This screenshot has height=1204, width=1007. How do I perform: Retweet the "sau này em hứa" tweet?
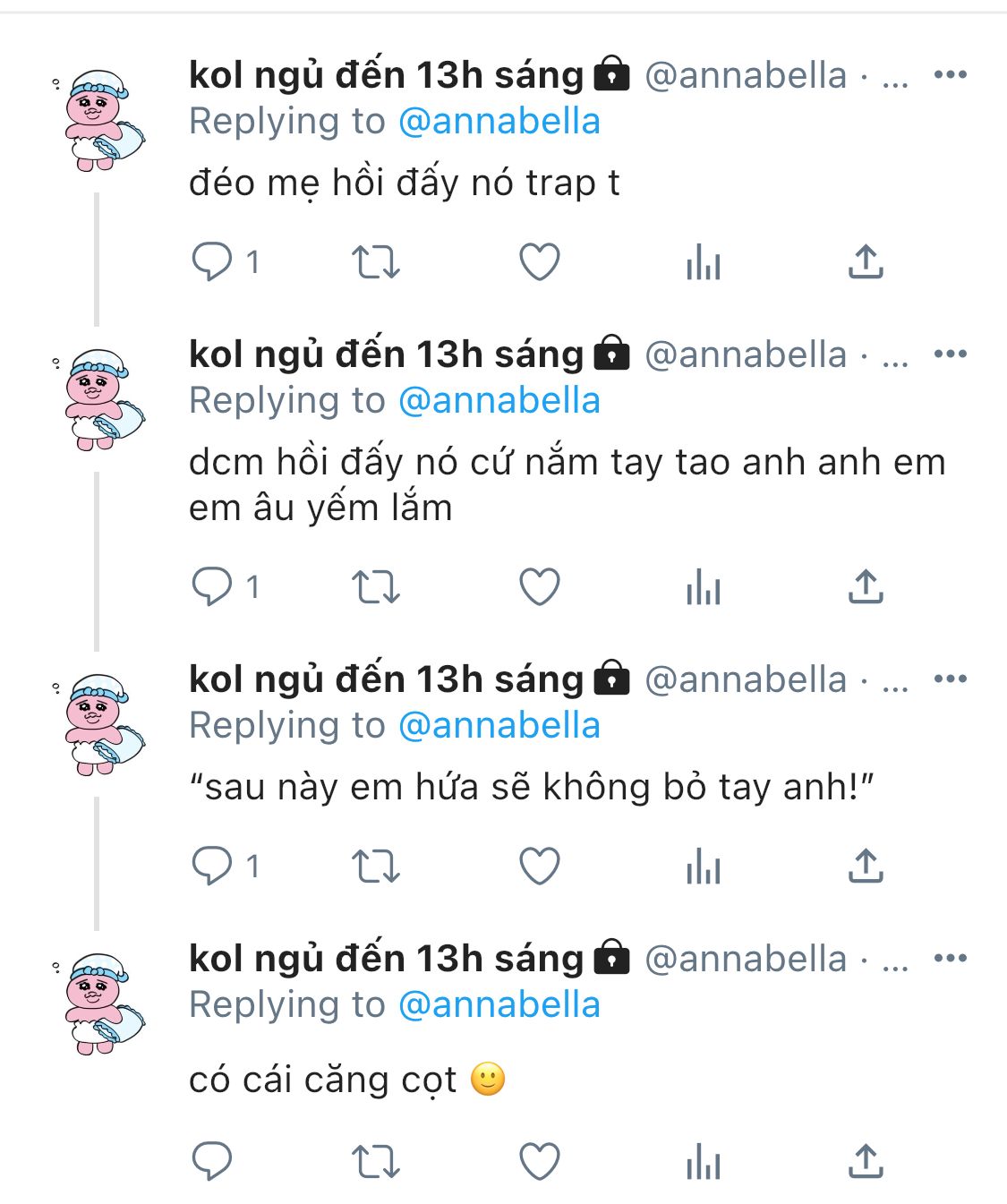[375, 867]
